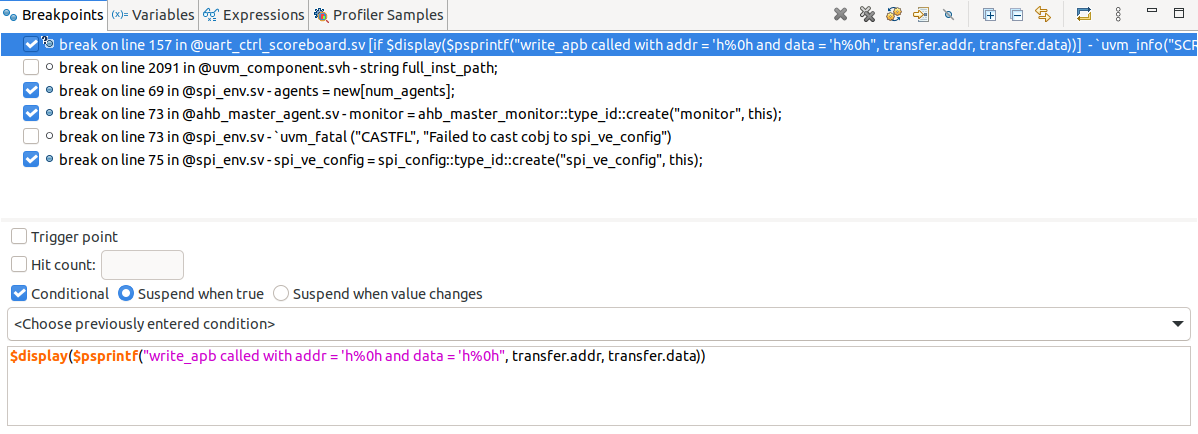Click the disabled breakpoint marker for uvm_component.svh

(x=50, y=67)
